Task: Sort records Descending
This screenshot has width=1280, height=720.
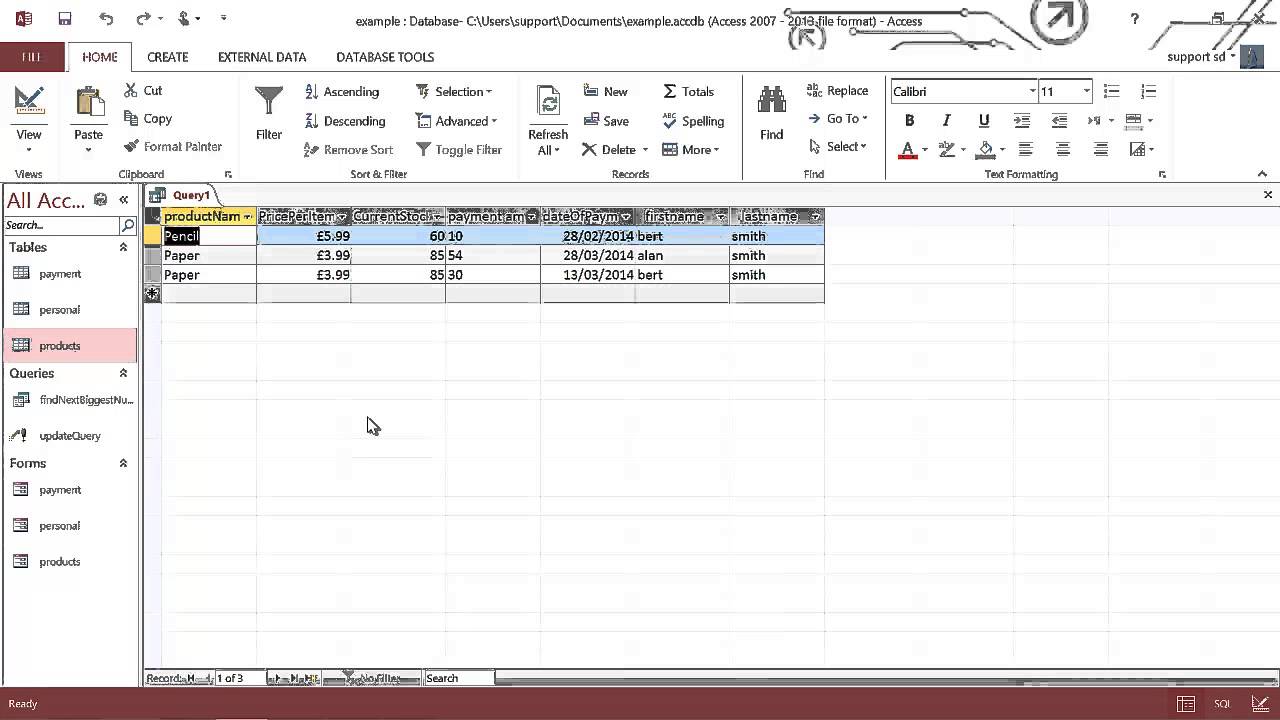Action: click(345, 121)
